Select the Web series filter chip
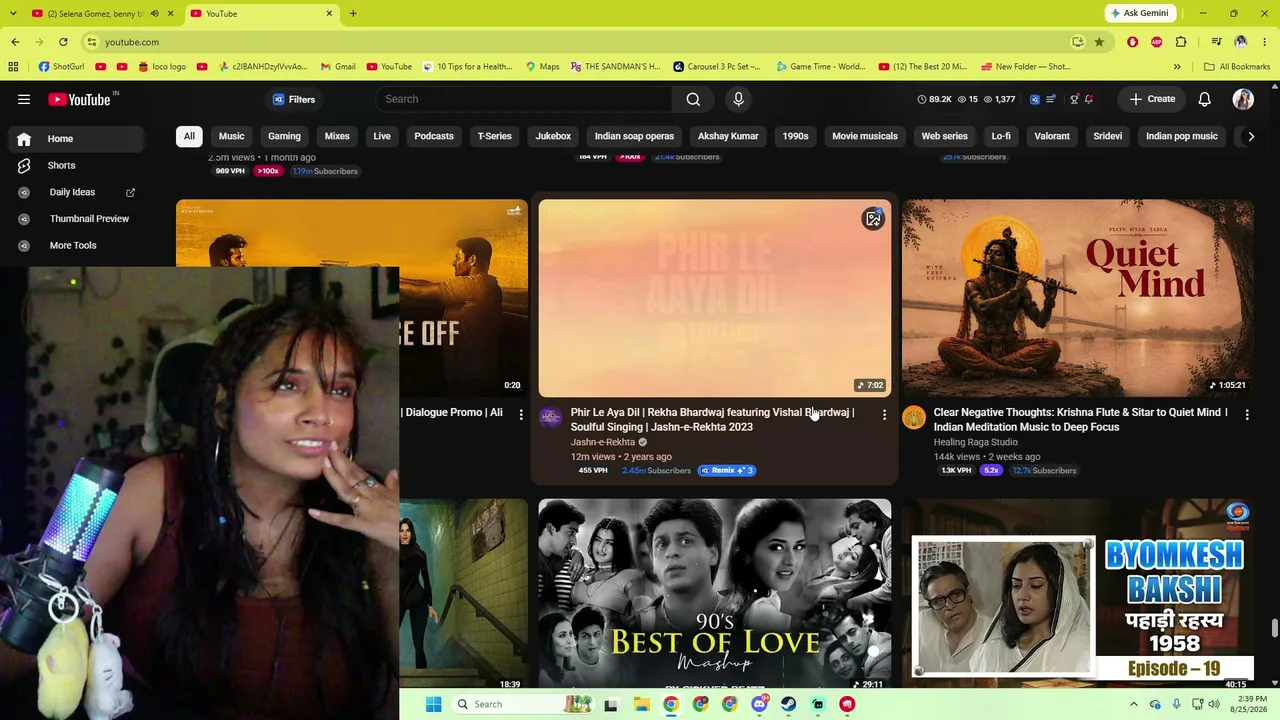Viewport: 1280px width, 720px height. tap(944, 136)
